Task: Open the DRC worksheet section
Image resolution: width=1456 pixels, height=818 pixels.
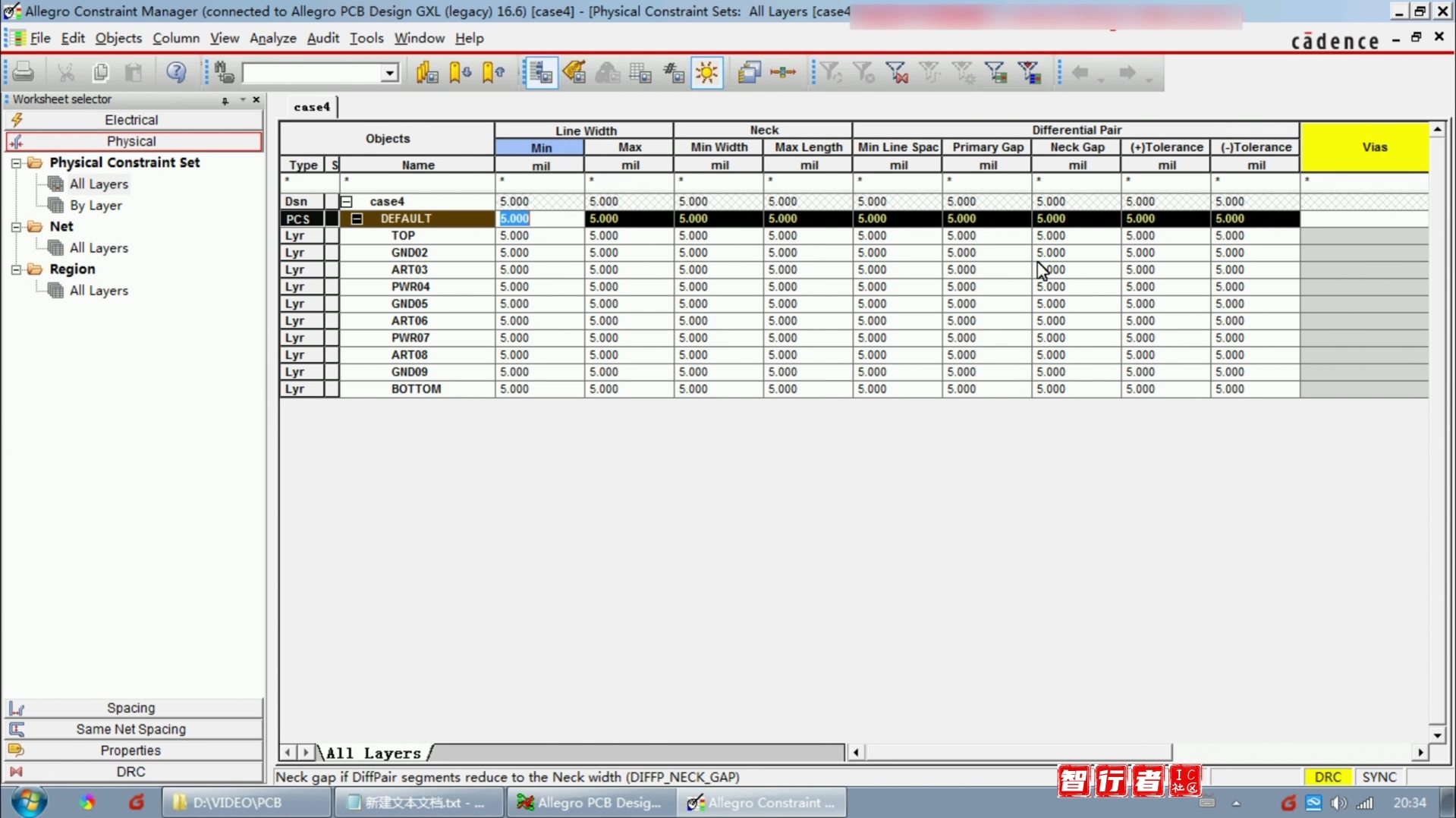Action: tap(132, 772)
